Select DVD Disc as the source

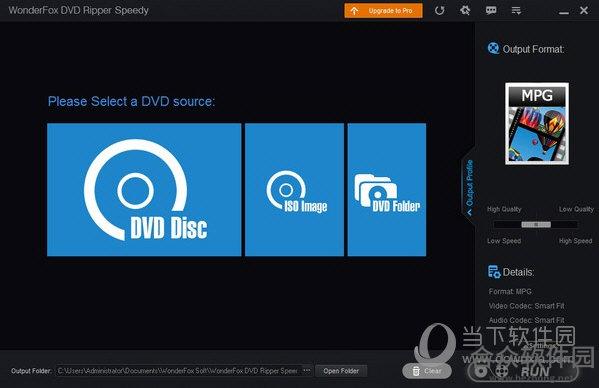(x=144, y=189)
